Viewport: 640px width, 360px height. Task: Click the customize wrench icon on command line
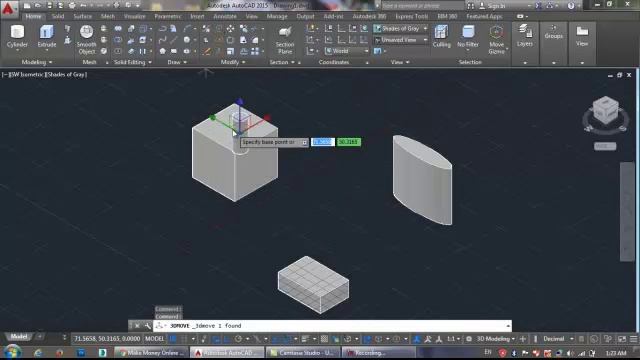click(147, 326)
